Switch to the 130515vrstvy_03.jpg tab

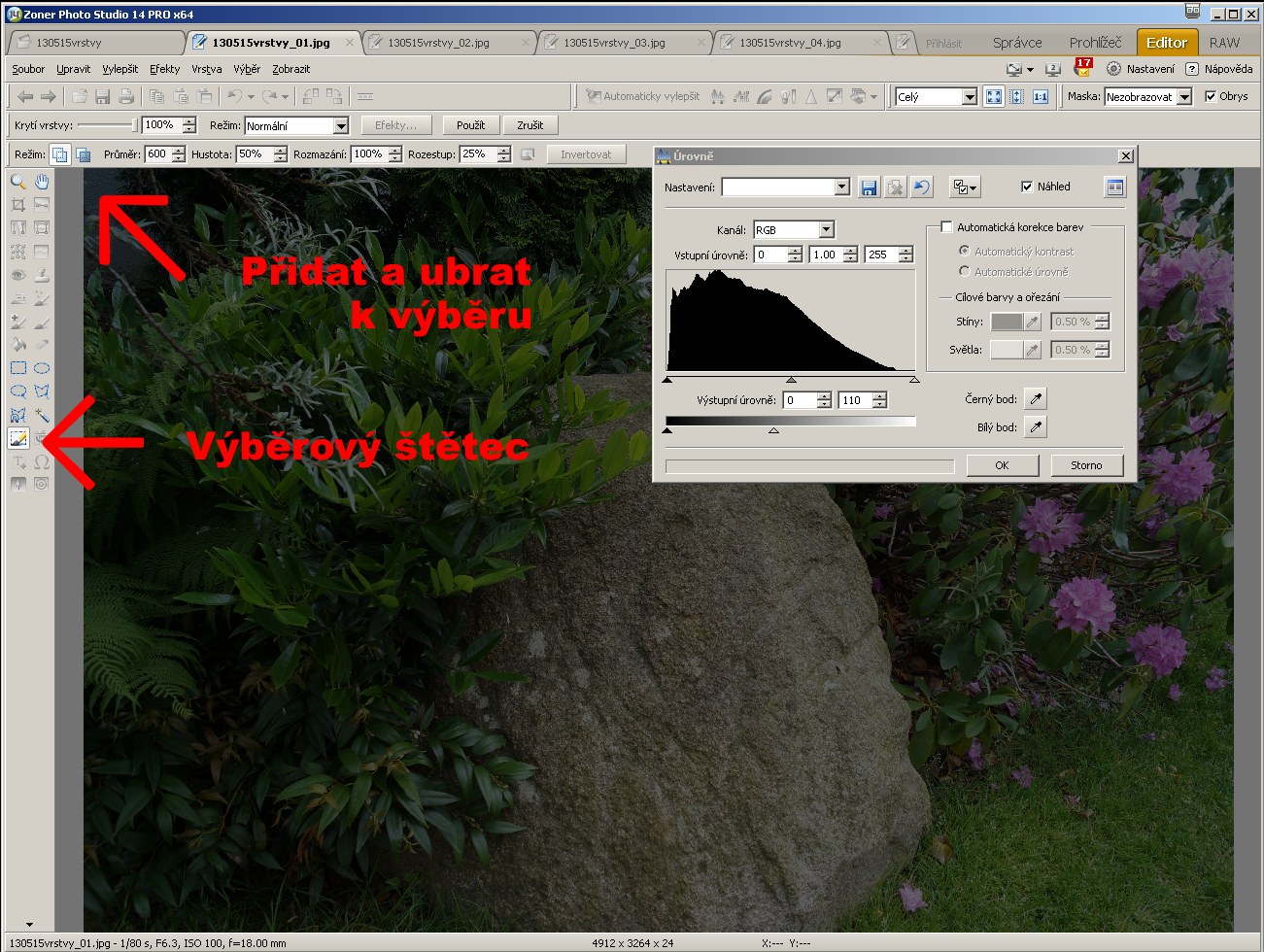[x=614, y=43]
